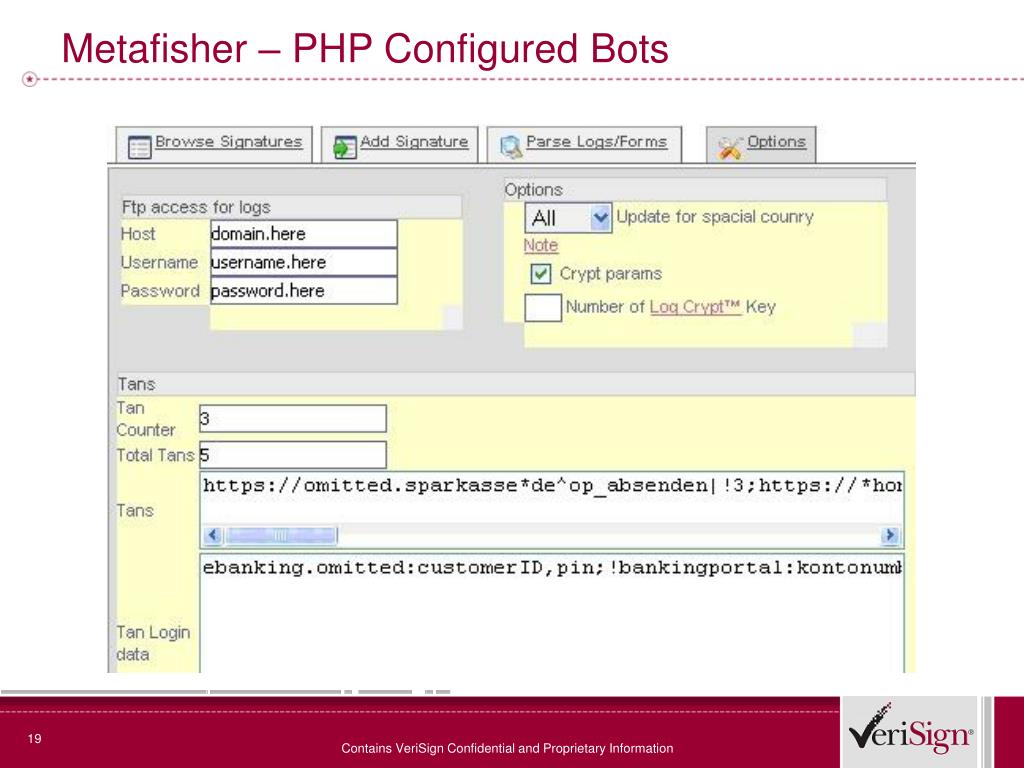Click the Tan Login data text area

[552, 614]
